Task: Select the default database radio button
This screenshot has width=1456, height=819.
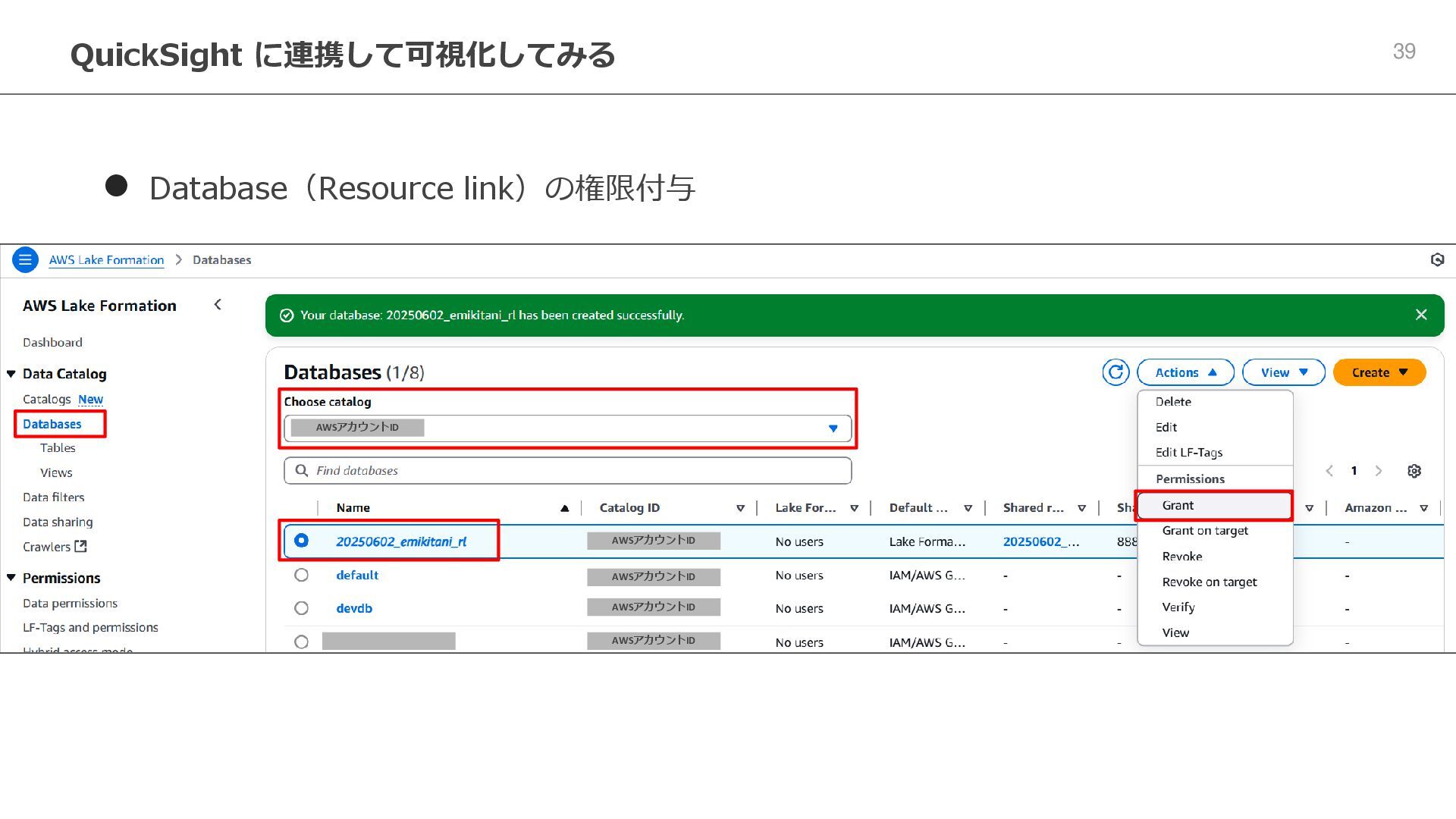Action: [301, 575]
